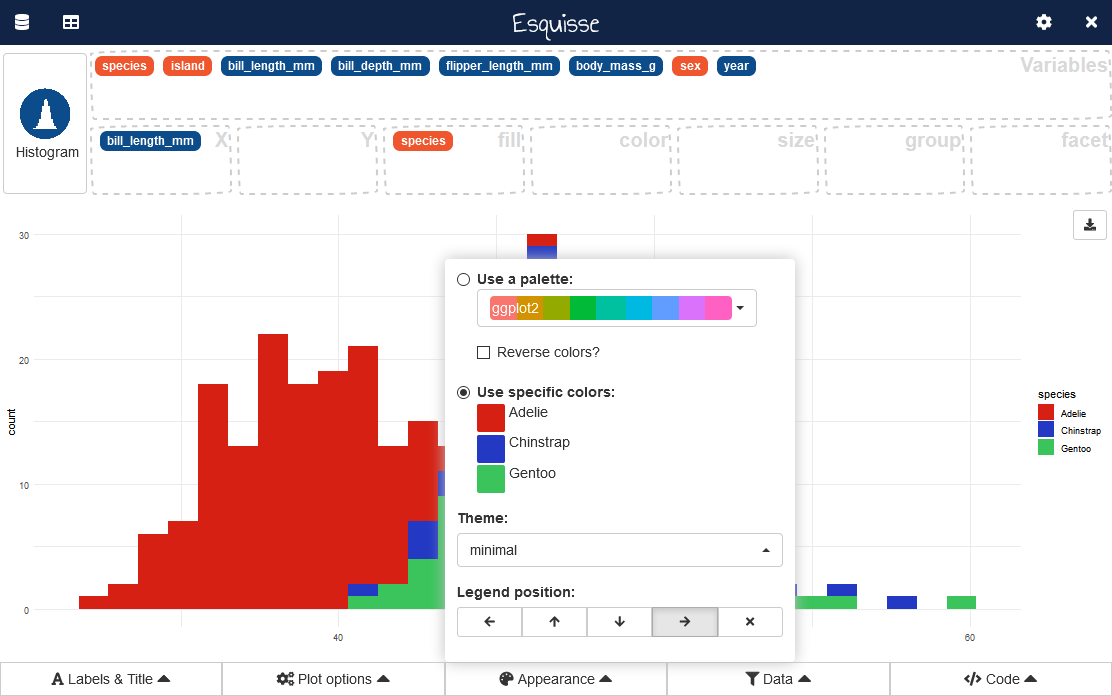Image resolution: width=1112 pixels, height=696 pixels.
Task: Hide legend with the X button
Action: [x=750, y=622]
